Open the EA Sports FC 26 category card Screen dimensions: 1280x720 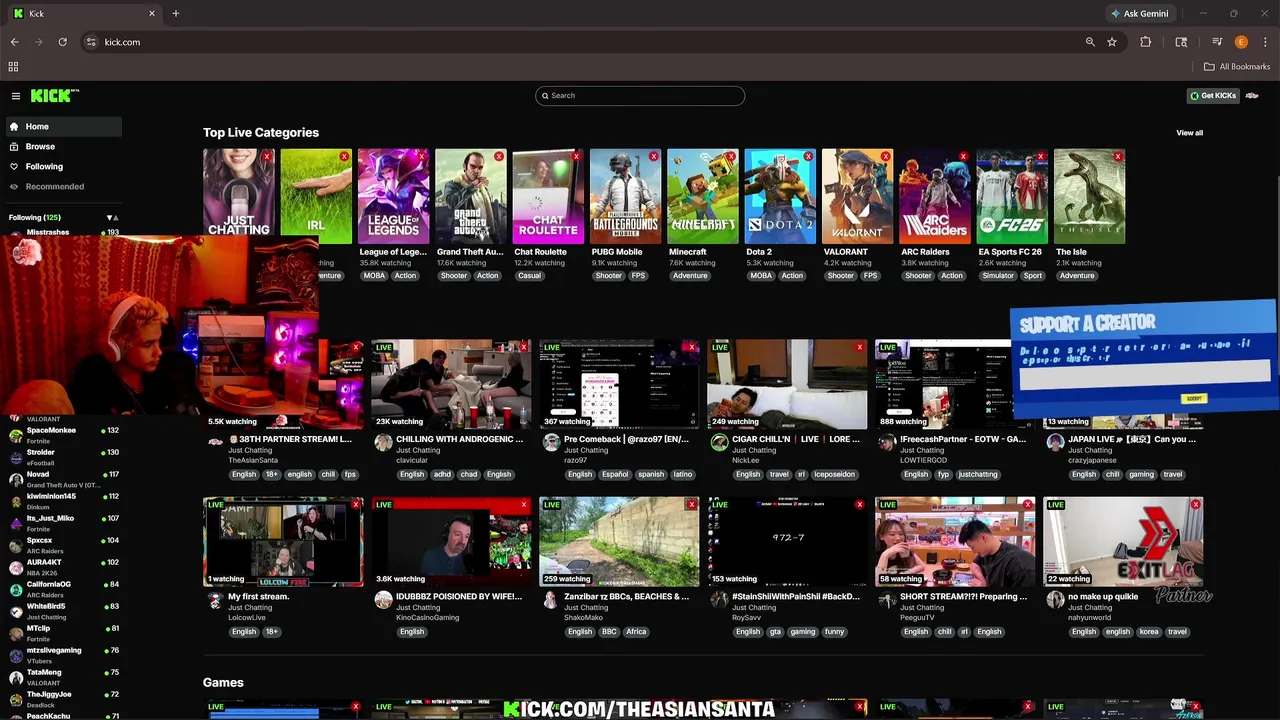(1013, 196)
